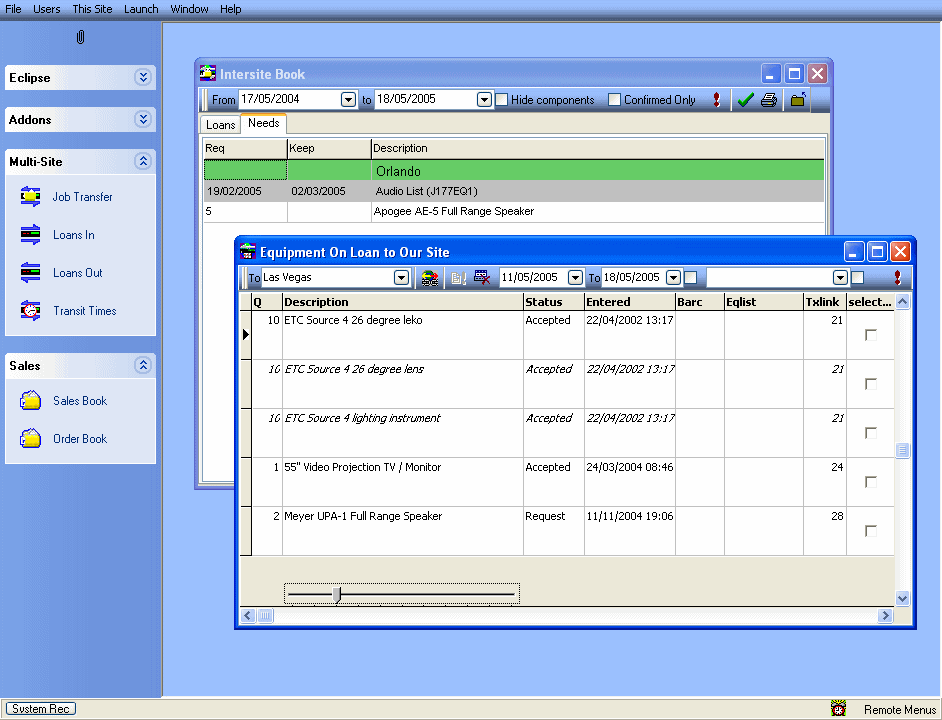Open the Launch menu

click(x=141, y=9)
